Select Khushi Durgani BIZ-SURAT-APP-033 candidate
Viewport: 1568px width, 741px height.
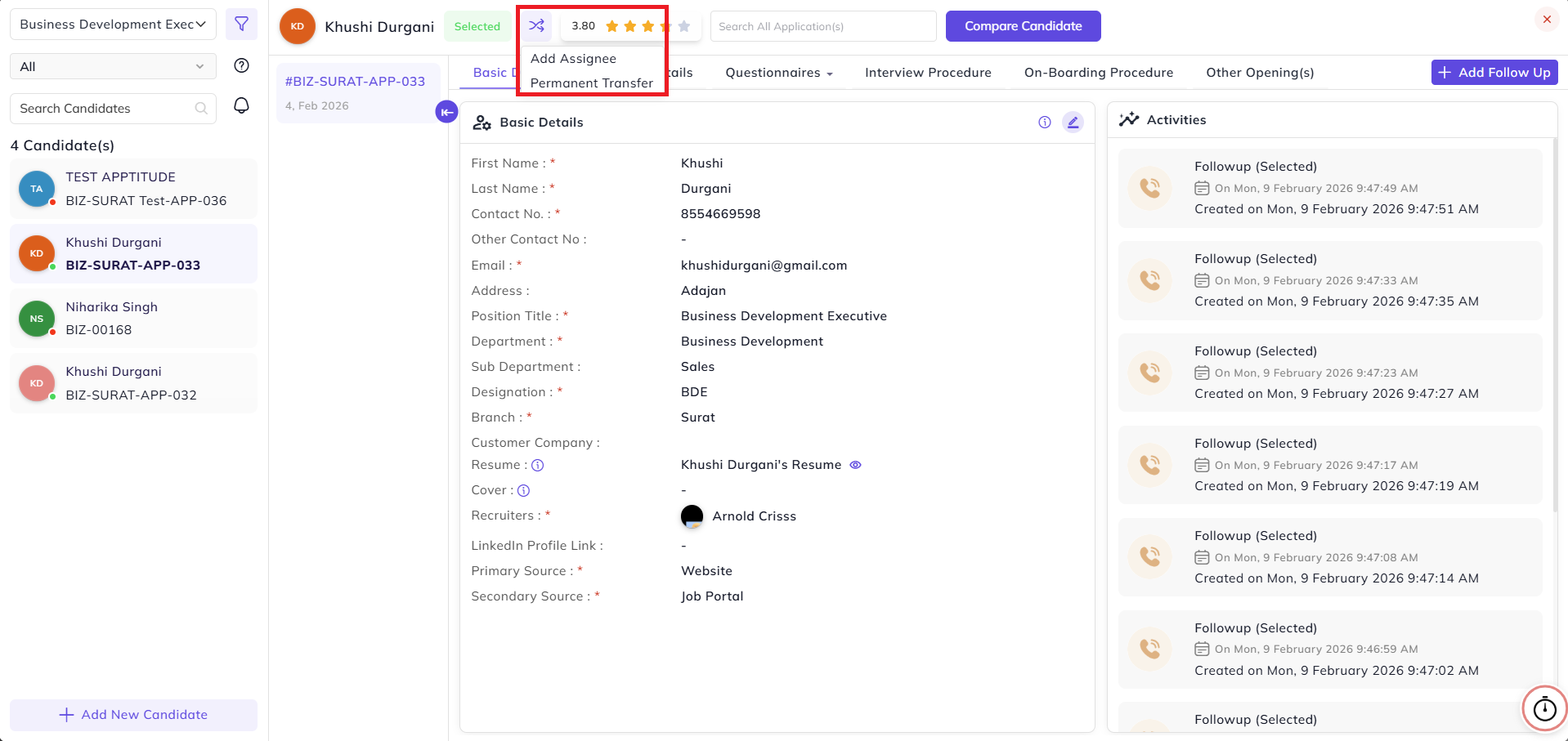(x=133, y=254)
